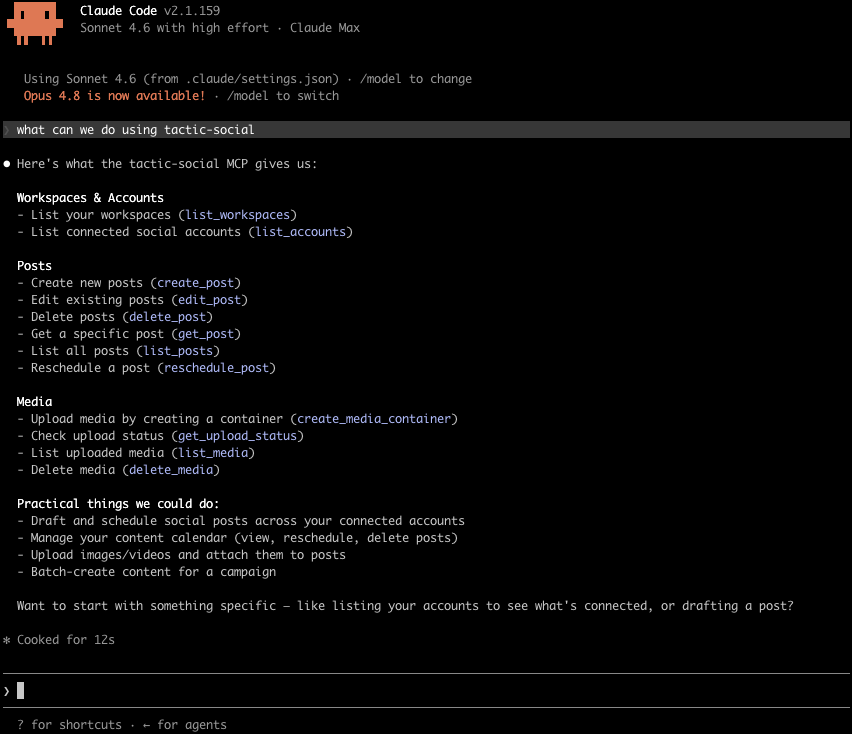Viewport: 852px width, 734px height.
Task: Click 'Using Sonnet 4.6 (from .claude/settings.json)' line
Action: click(x=181, y=79)
